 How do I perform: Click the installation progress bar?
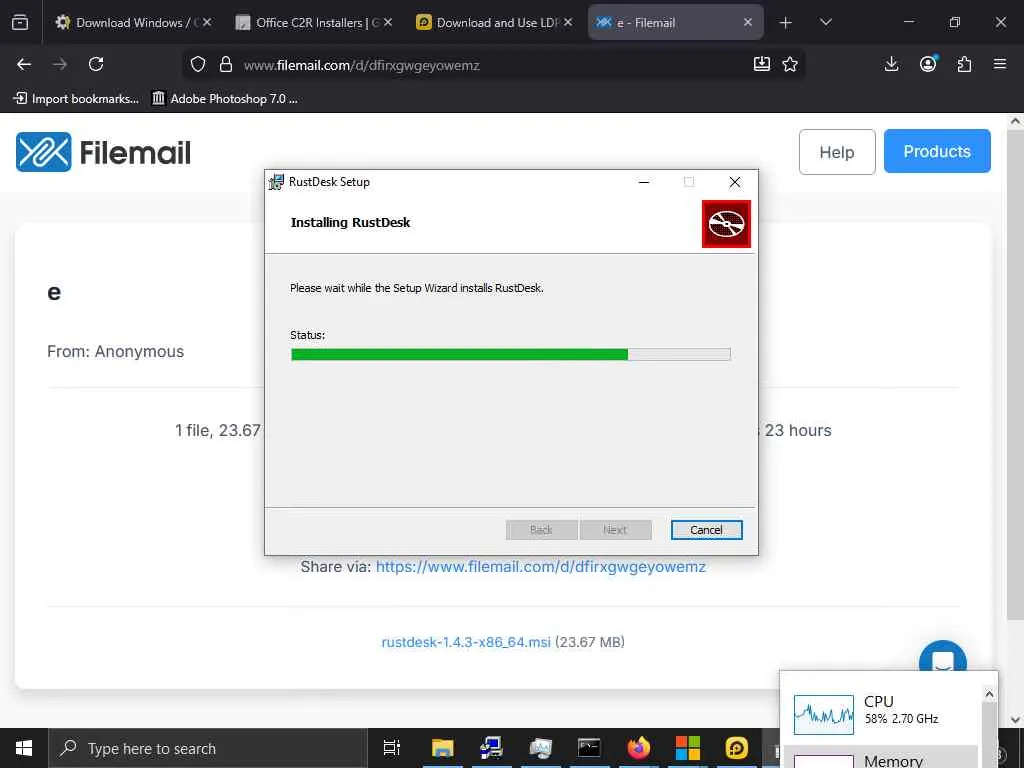(511, 355)
